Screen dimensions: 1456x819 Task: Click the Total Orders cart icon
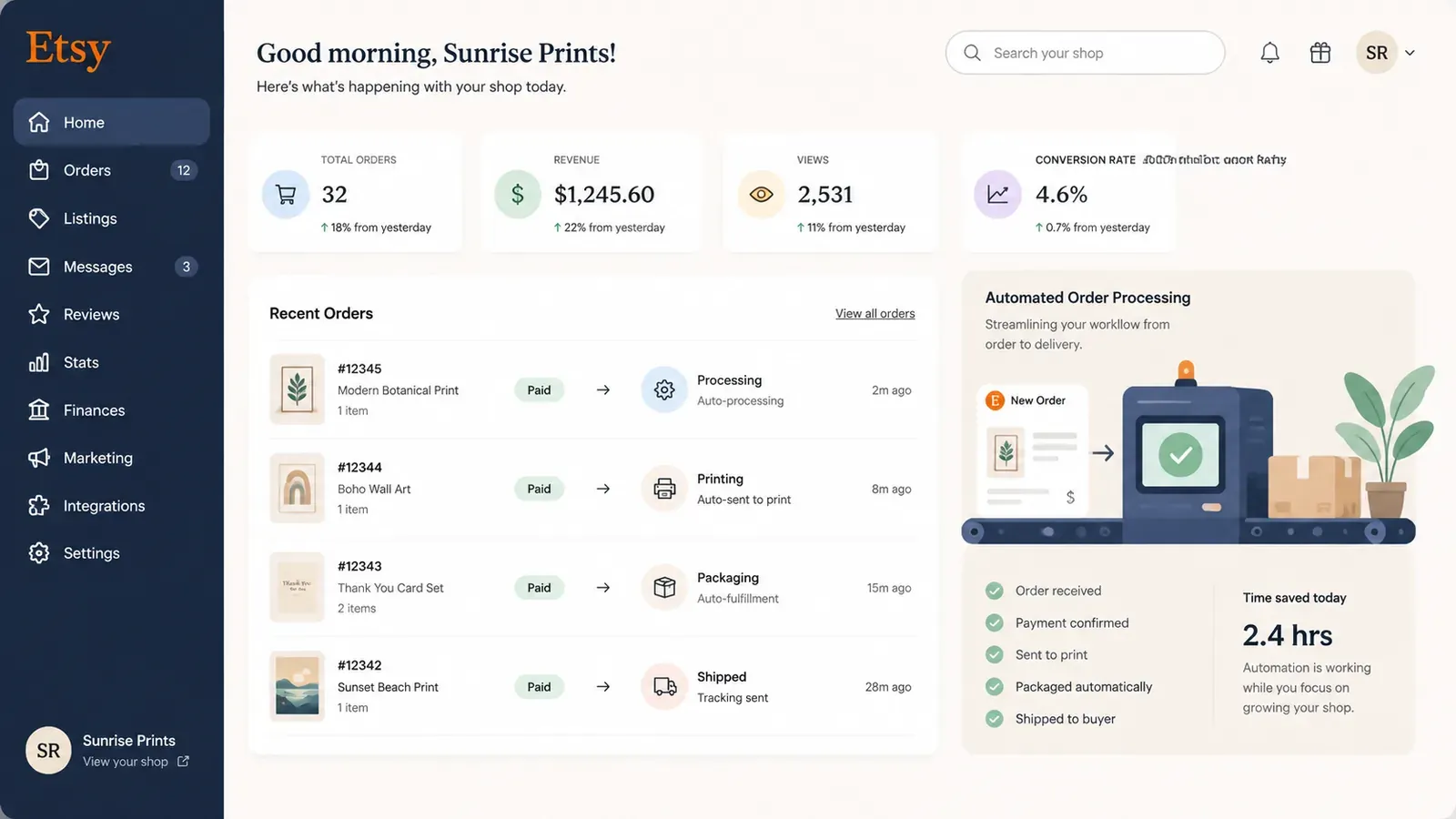286,195
